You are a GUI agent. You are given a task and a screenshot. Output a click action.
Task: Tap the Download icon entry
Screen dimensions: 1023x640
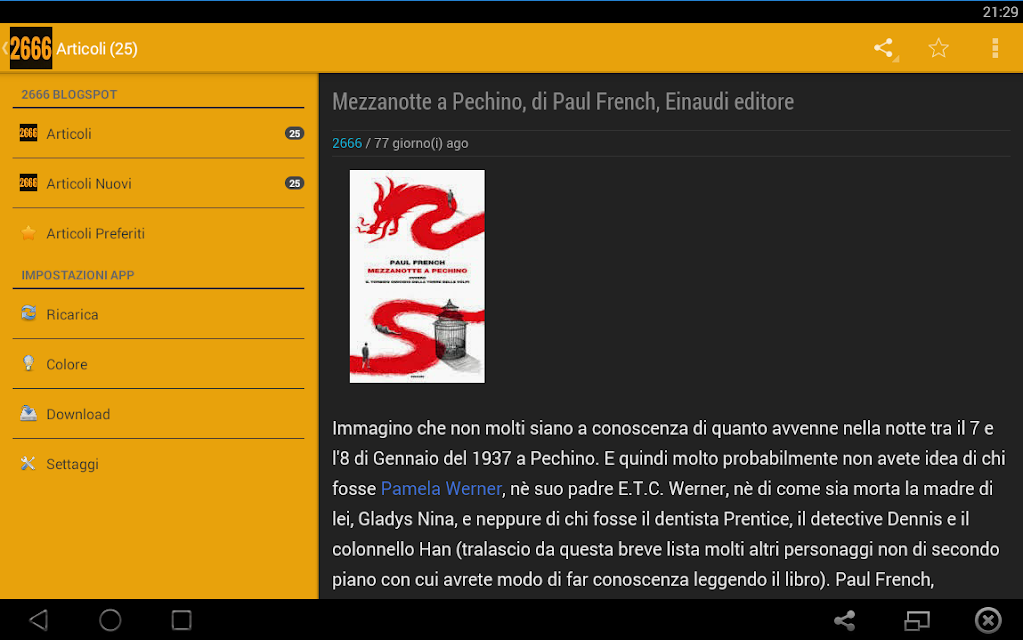pos(28,414)
